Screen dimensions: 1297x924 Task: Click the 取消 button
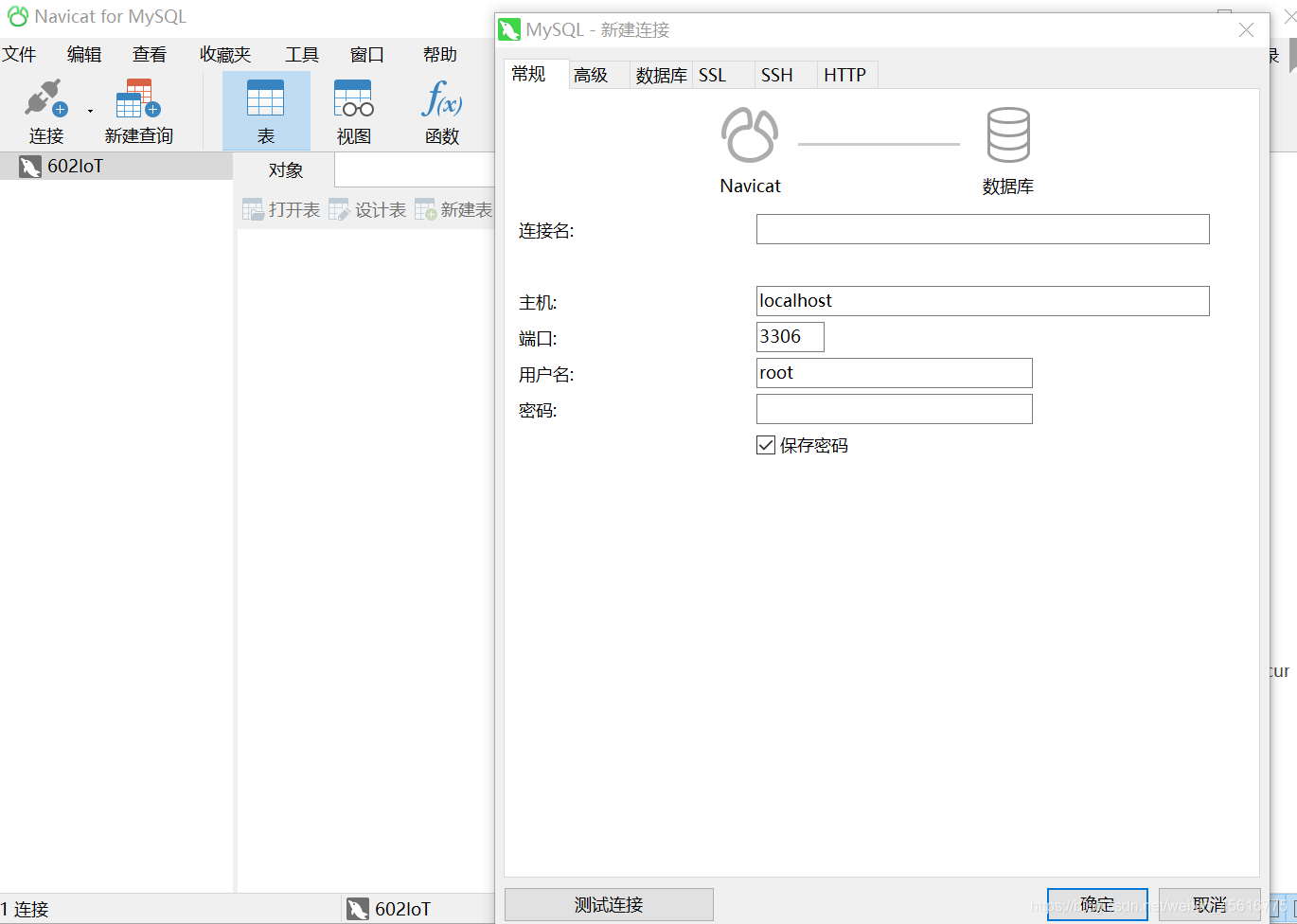(x=1210, y=905)
